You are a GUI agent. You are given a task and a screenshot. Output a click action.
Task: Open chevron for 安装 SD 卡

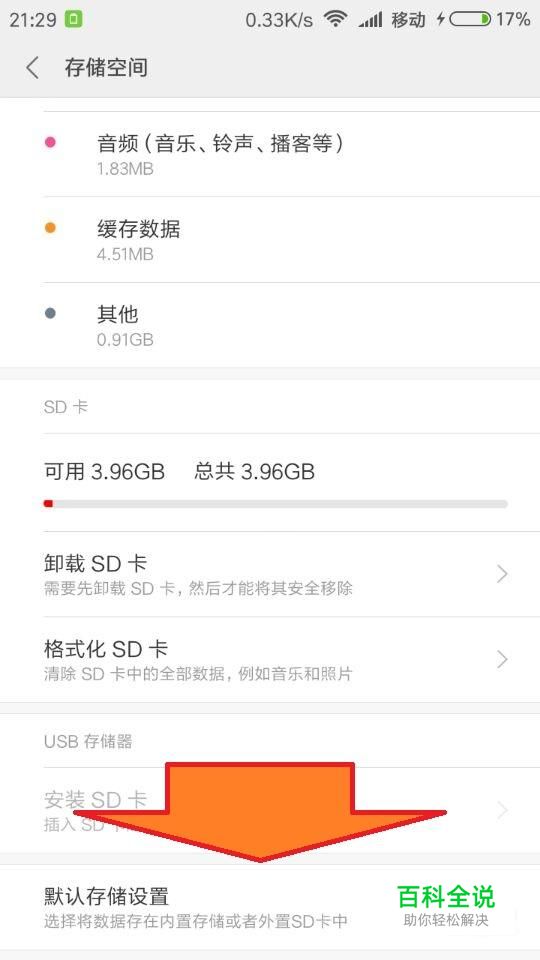pos(502,809)
